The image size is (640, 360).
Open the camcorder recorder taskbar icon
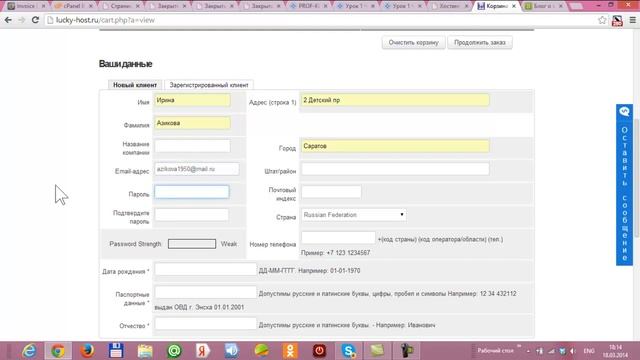[407, 351]
